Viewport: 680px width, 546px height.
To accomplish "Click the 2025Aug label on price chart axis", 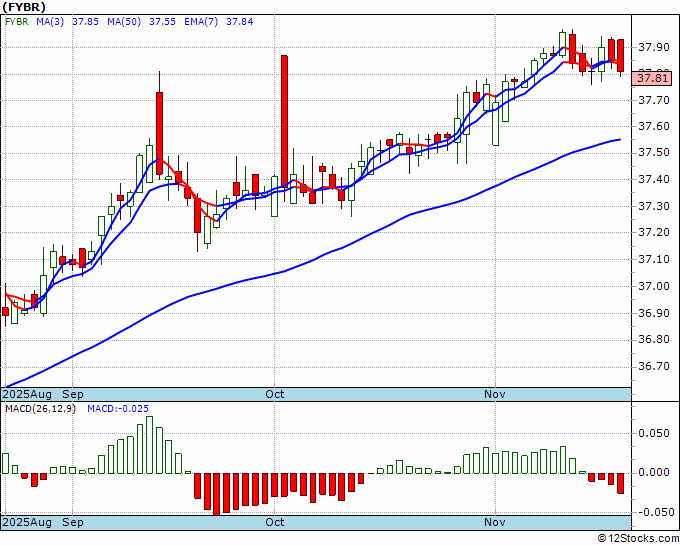I will click(27, 394).
